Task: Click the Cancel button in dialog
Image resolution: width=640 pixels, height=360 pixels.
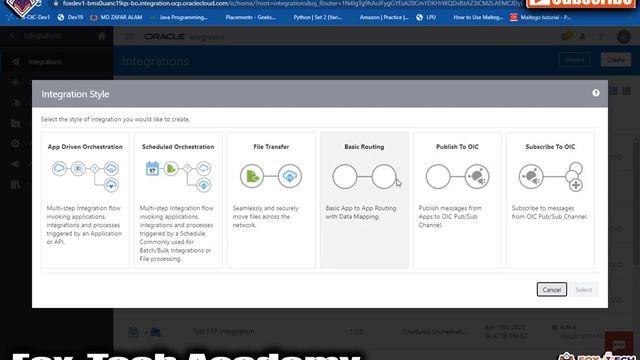Action: tap(551, 289)
